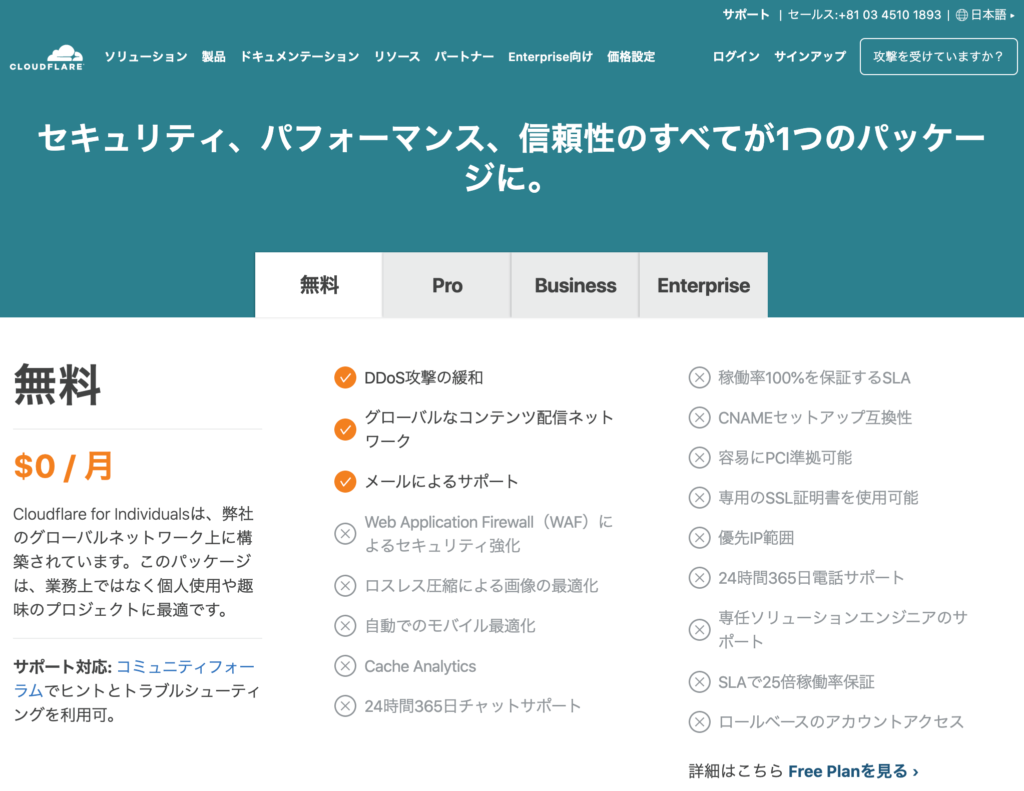Image resolution: width=1024 pixels, height=791 pixels.
Task: Open the ソリューション menu
Action: pyautogui.click(x=146, y=57)
